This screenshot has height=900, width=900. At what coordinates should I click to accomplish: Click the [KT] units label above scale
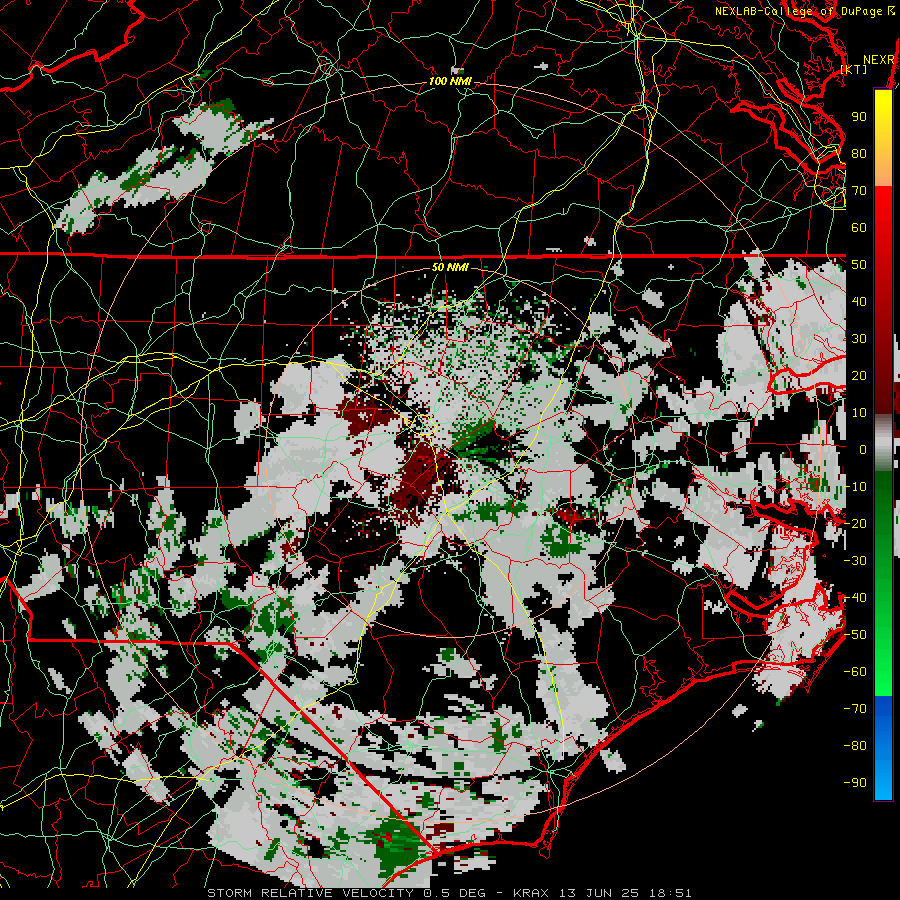854,69
